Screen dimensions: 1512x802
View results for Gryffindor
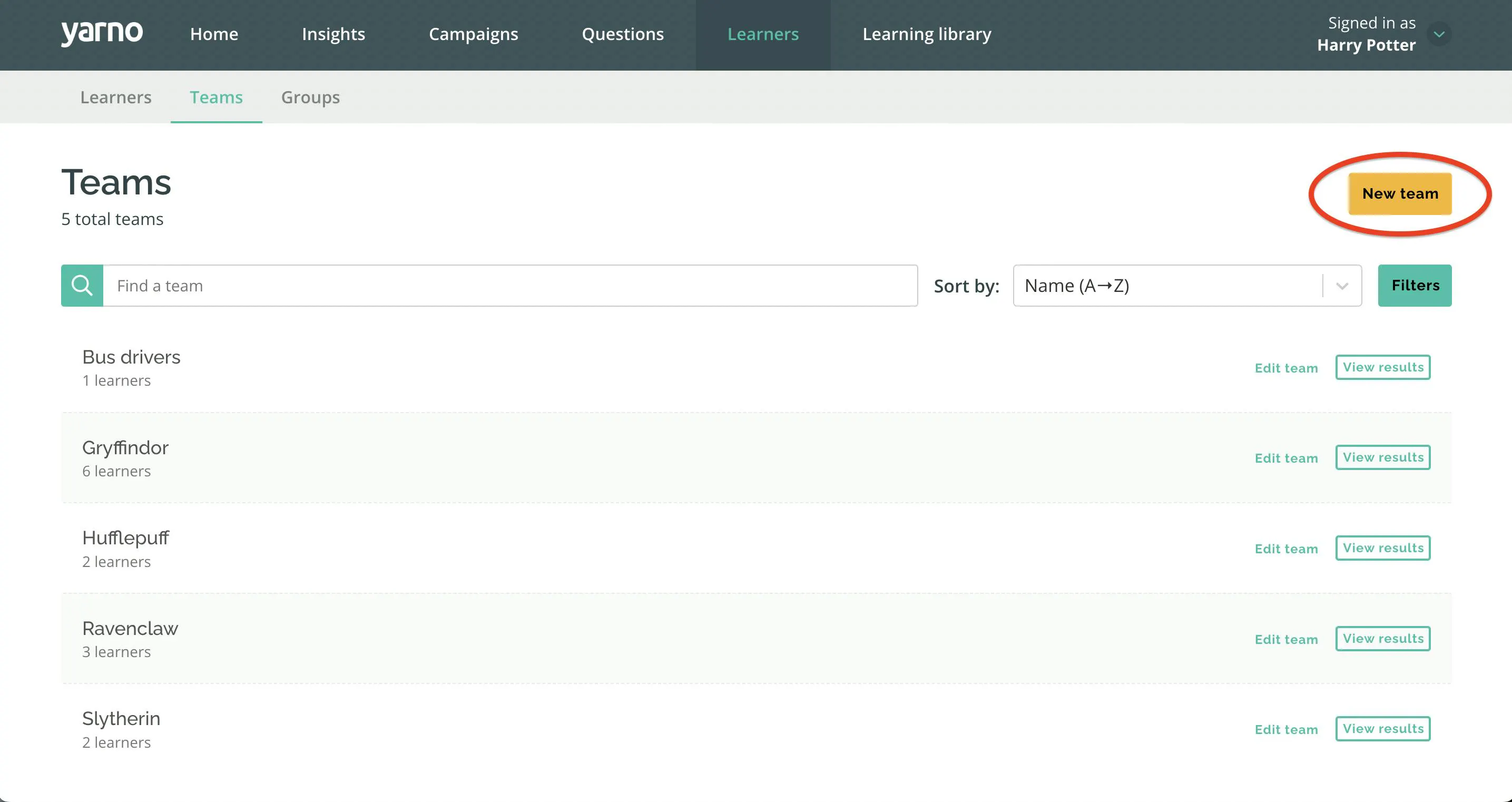[1383, 457]
